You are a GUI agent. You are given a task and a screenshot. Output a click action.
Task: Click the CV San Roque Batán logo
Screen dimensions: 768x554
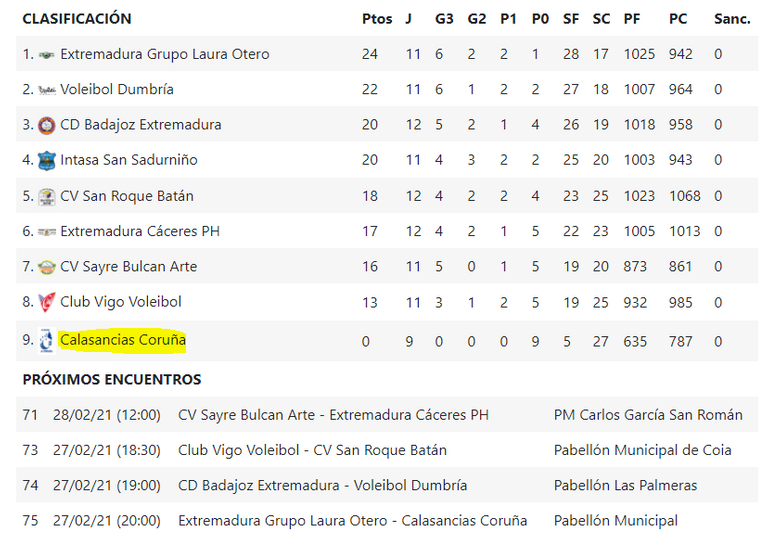tap(47, 196)
